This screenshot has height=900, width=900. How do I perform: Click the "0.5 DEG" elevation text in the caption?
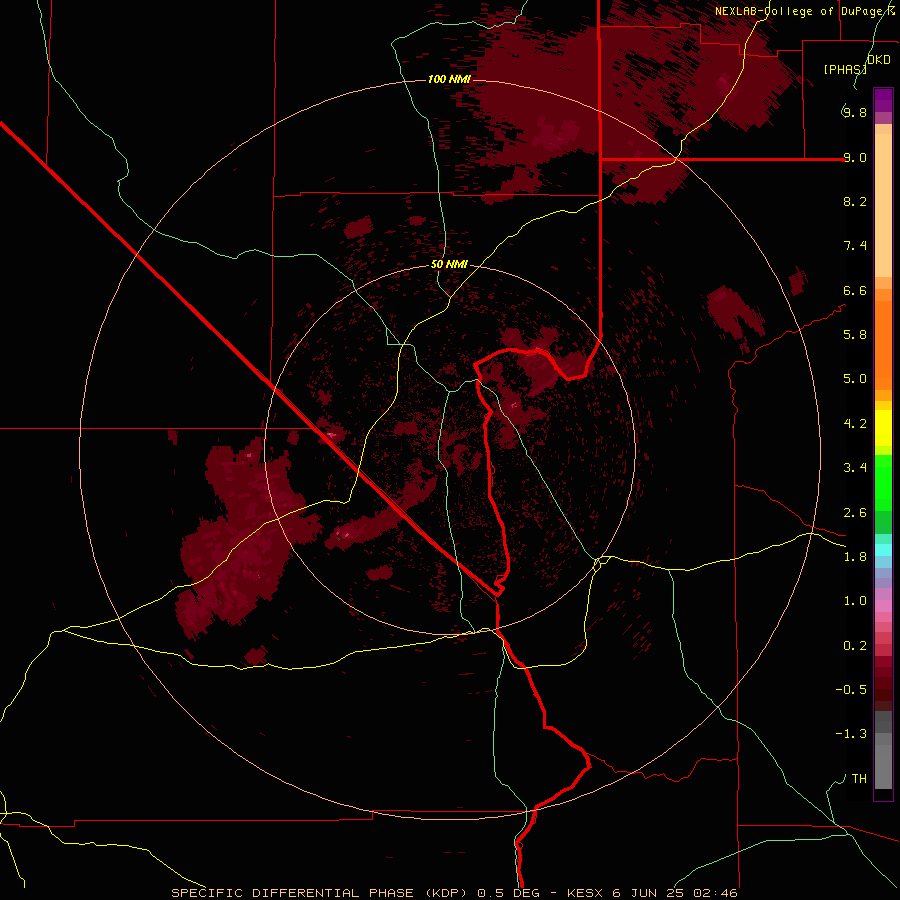click(509, 893)
